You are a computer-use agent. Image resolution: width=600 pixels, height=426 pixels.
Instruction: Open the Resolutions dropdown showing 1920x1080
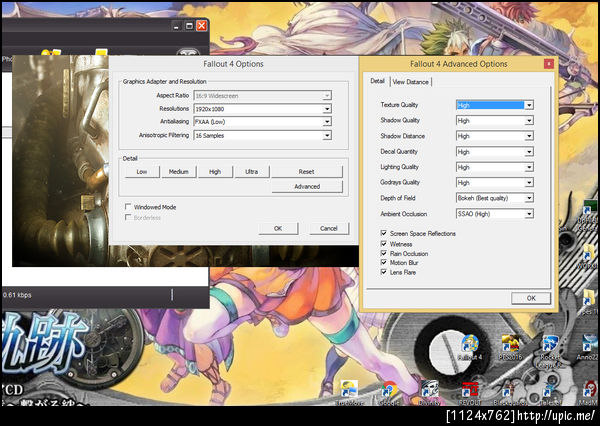pyautogui.click(x=262, y=109)
